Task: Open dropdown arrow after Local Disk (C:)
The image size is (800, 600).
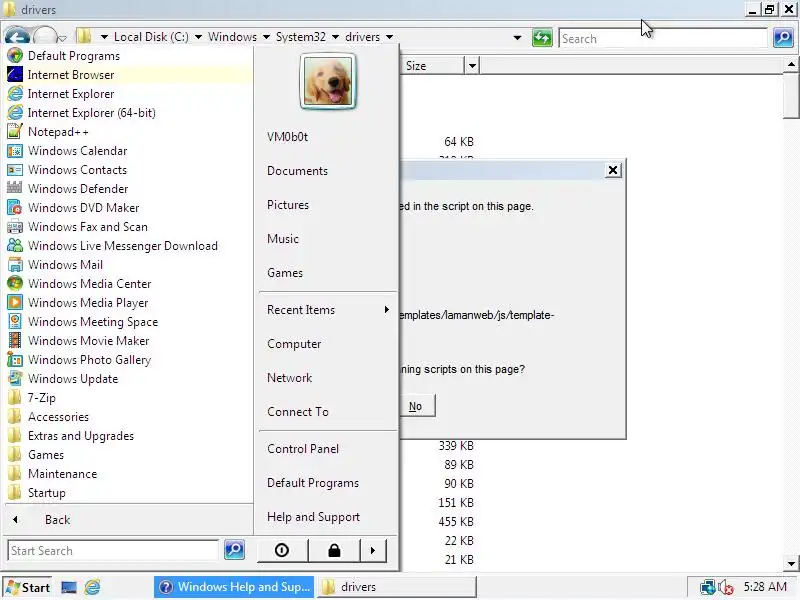Action: (x=198, y=37)
